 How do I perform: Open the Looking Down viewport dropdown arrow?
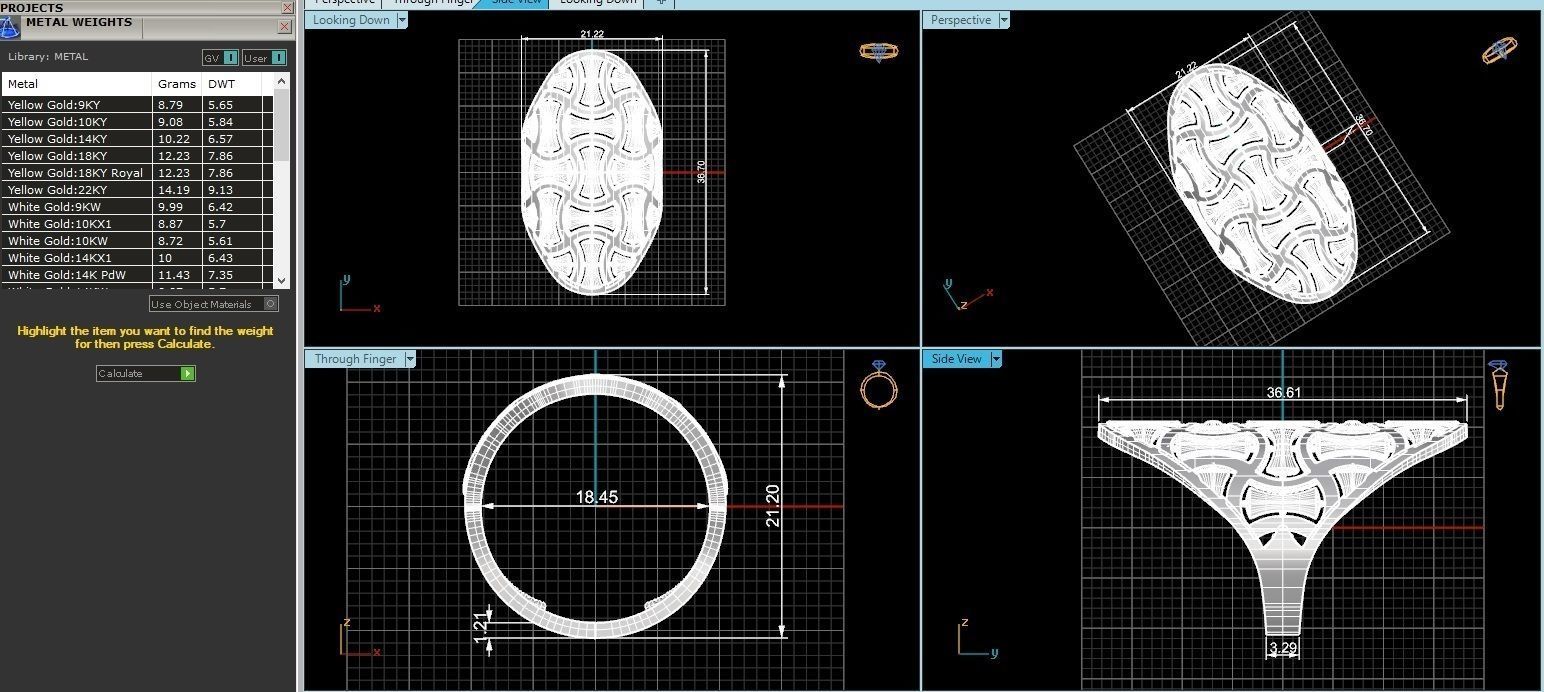pyautogui.click(x=402, y=20)
